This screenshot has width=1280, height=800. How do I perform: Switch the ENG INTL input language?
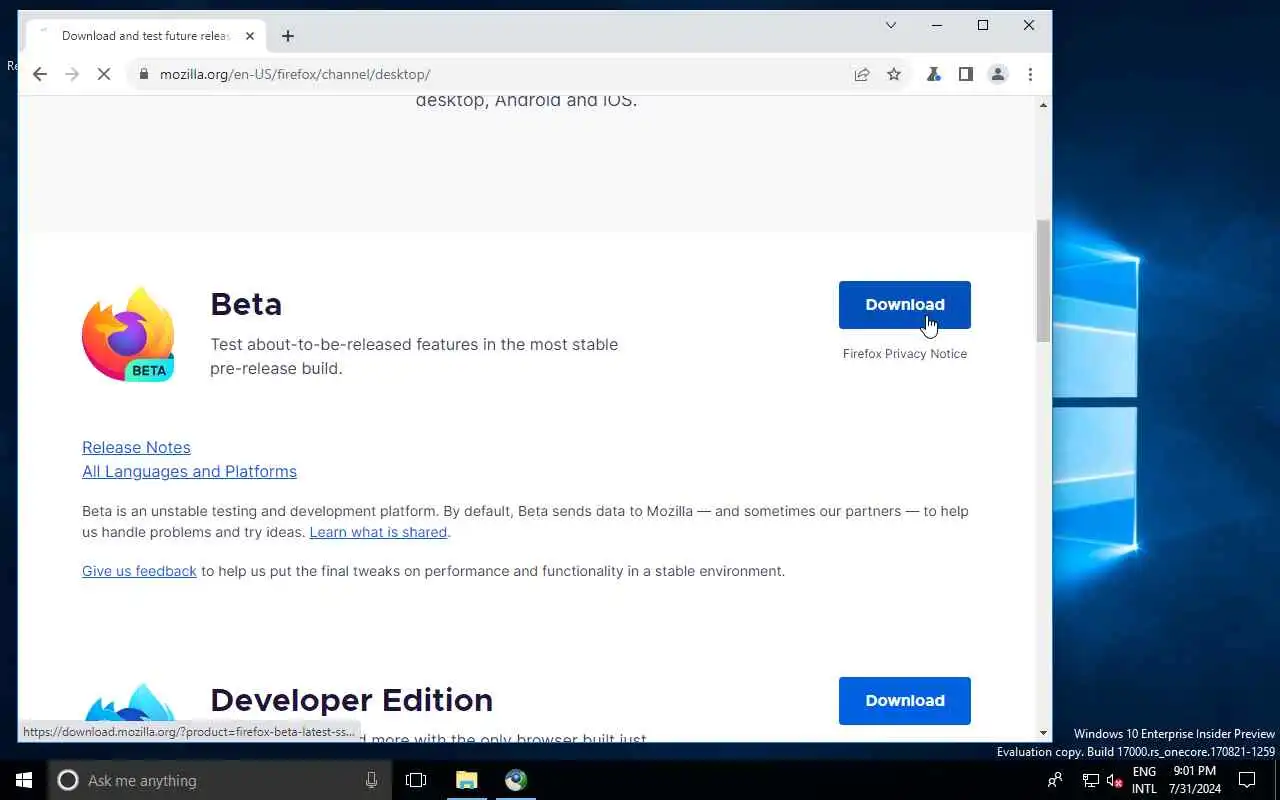point(1144,780)
